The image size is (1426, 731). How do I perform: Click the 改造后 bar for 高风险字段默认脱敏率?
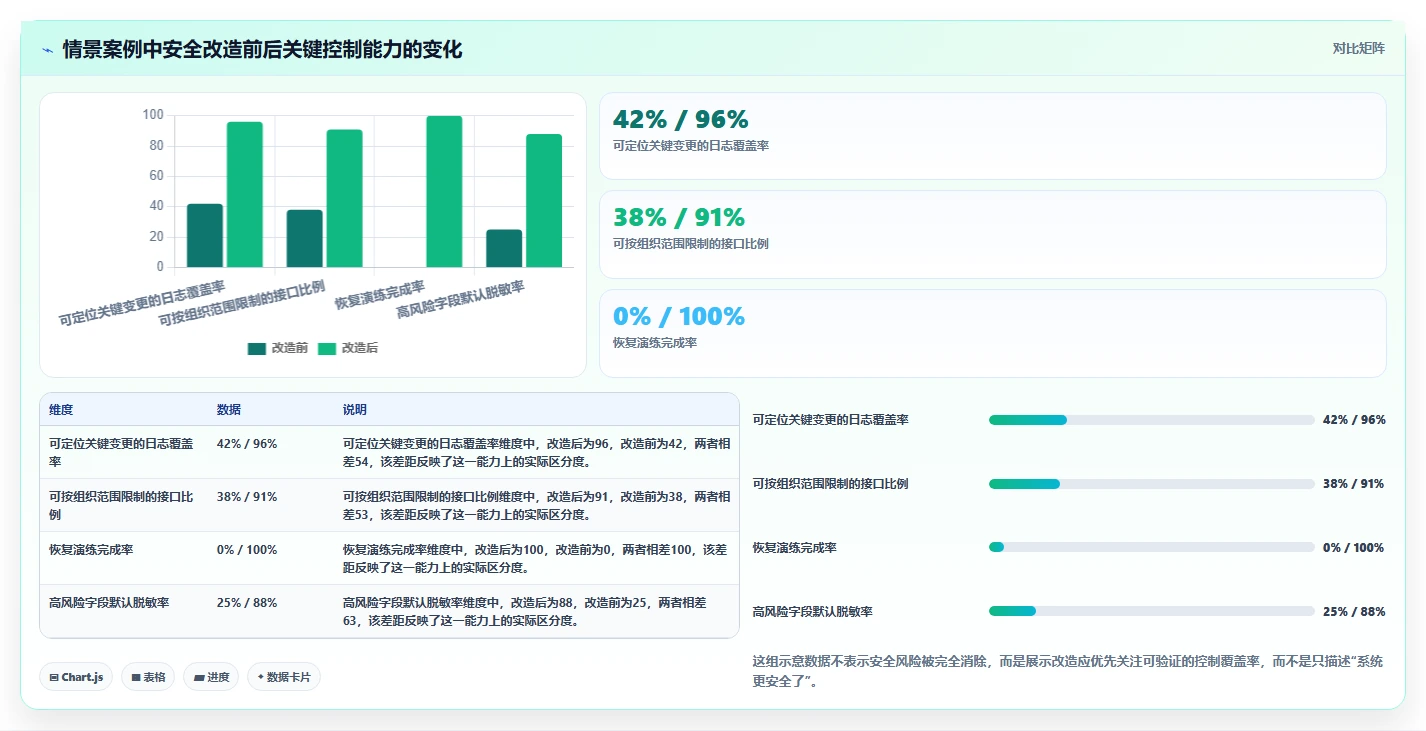(545, 201)
